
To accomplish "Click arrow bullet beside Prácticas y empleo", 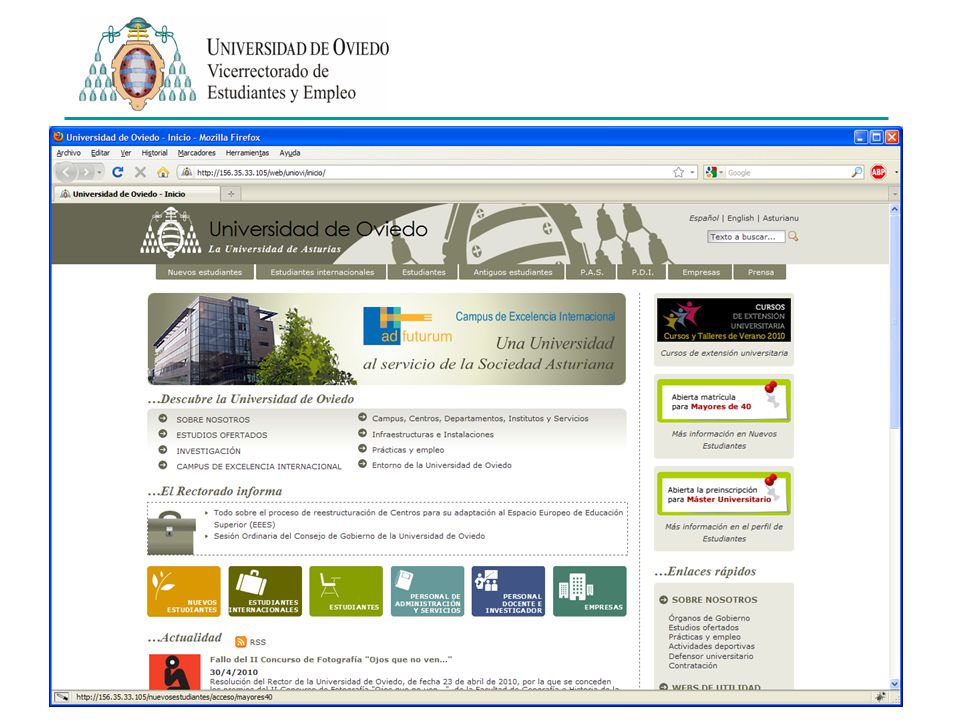I will tap(362, 449).
